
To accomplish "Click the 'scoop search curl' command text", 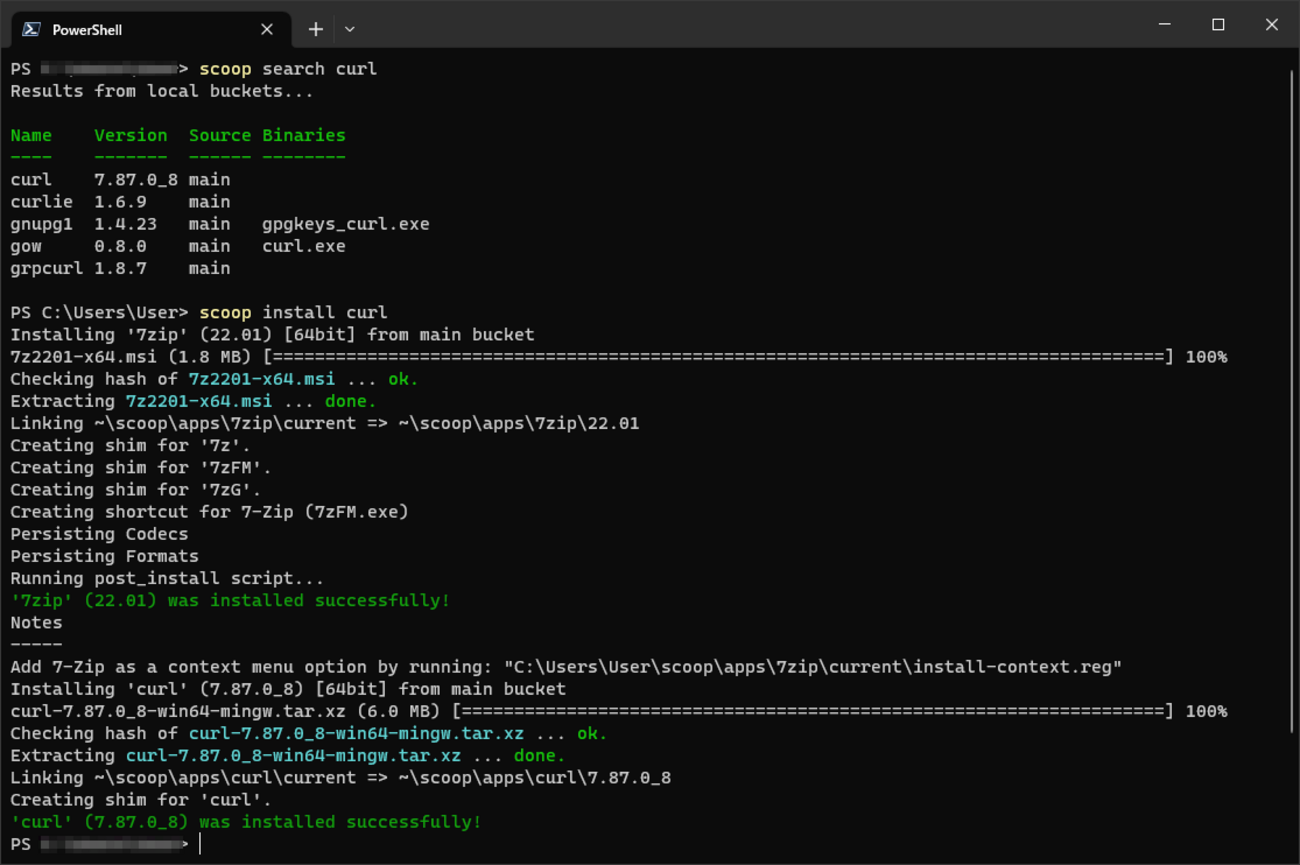I will click(x=288, y=69).
